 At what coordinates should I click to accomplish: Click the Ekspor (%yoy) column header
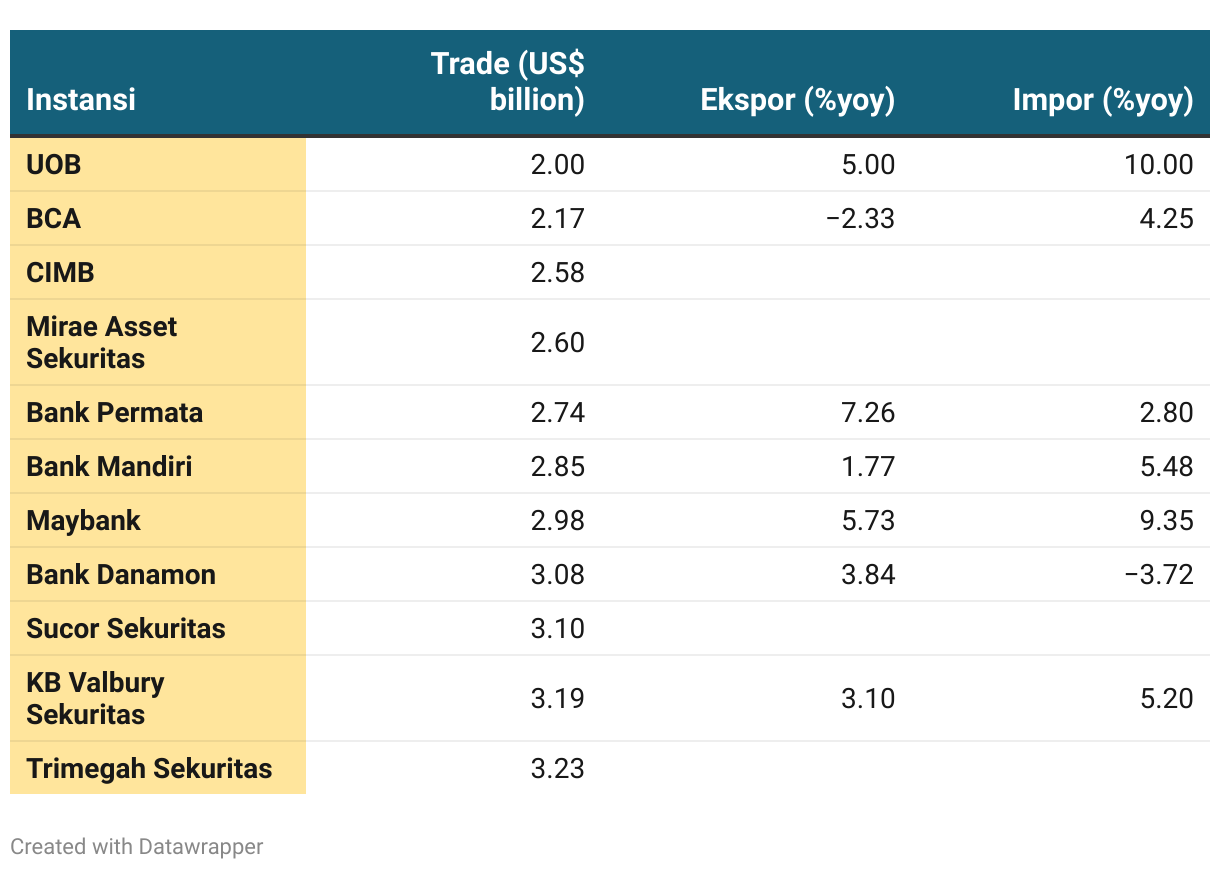click(797, 100)
